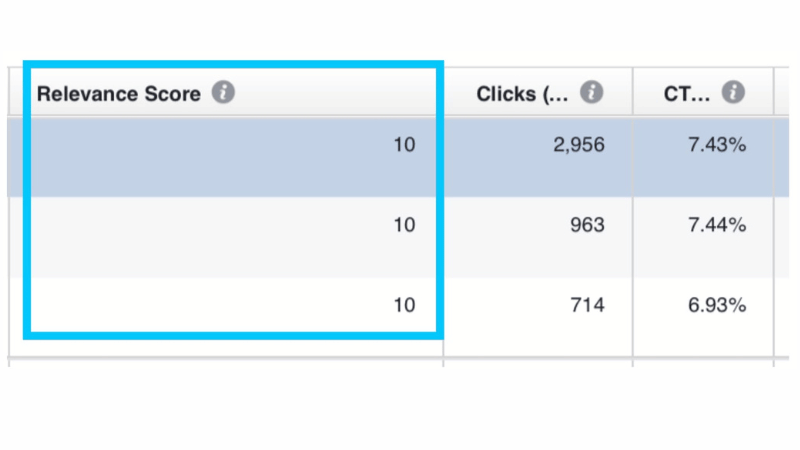Click the Clicks column info icon
Screen dimensions: 800x450
(x=591, y=92)
